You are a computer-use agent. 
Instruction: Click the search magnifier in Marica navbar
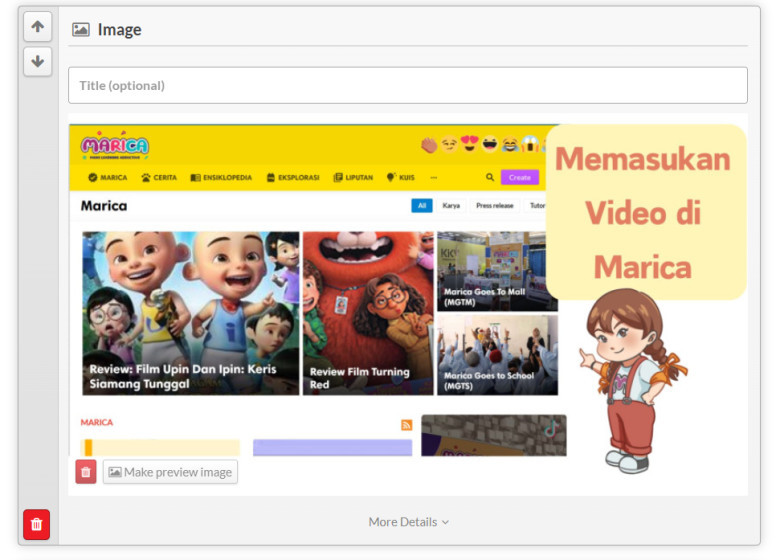point(490,177)
